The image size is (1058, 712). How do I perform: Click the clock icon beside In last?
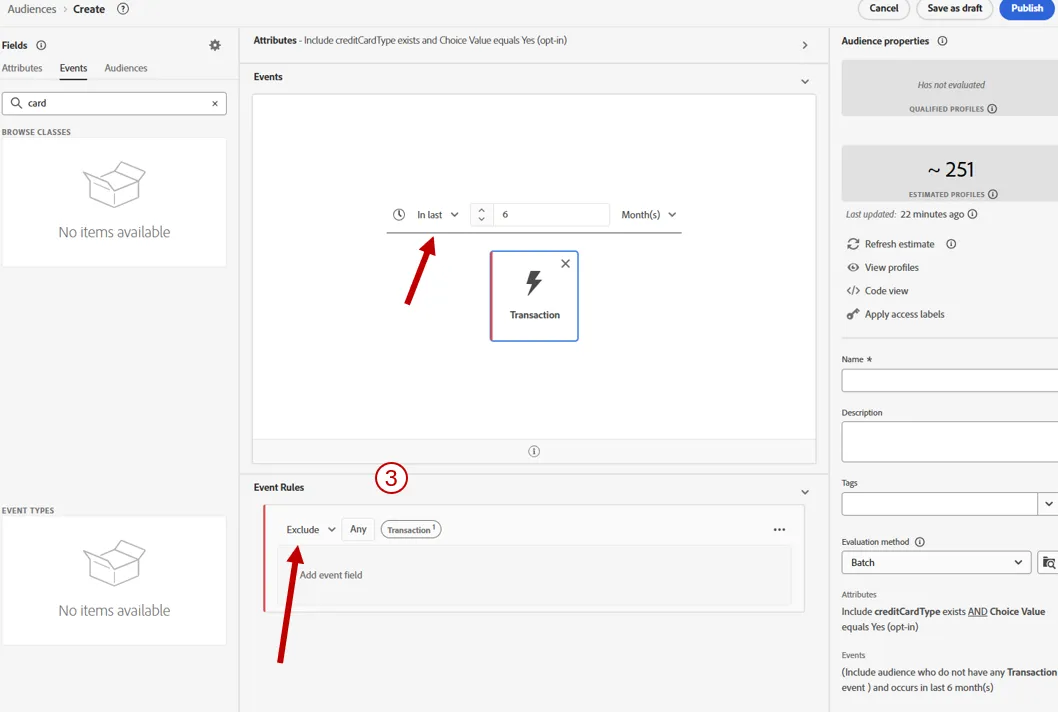point(399,215)
